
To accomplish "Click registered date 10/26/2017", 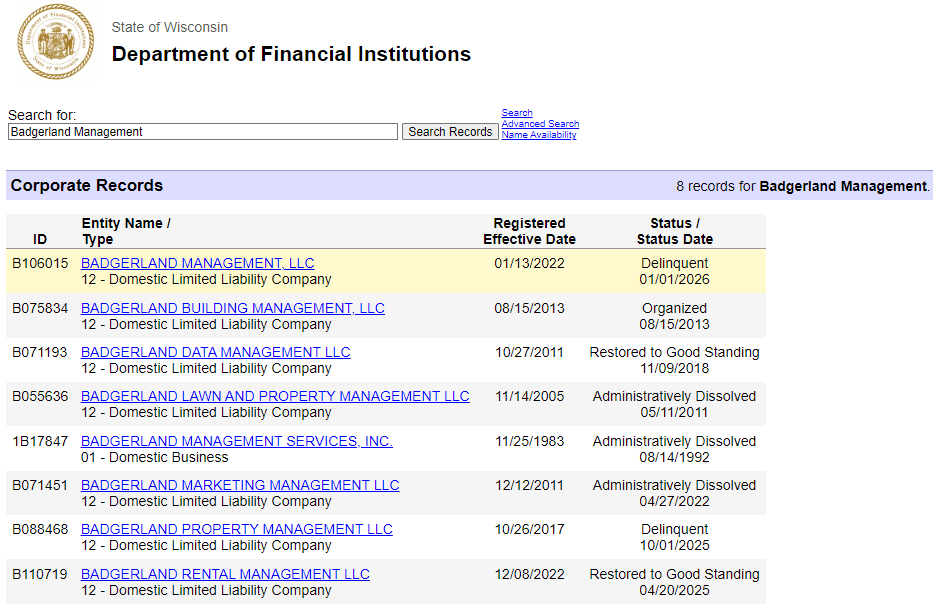I will click(529, 530).
